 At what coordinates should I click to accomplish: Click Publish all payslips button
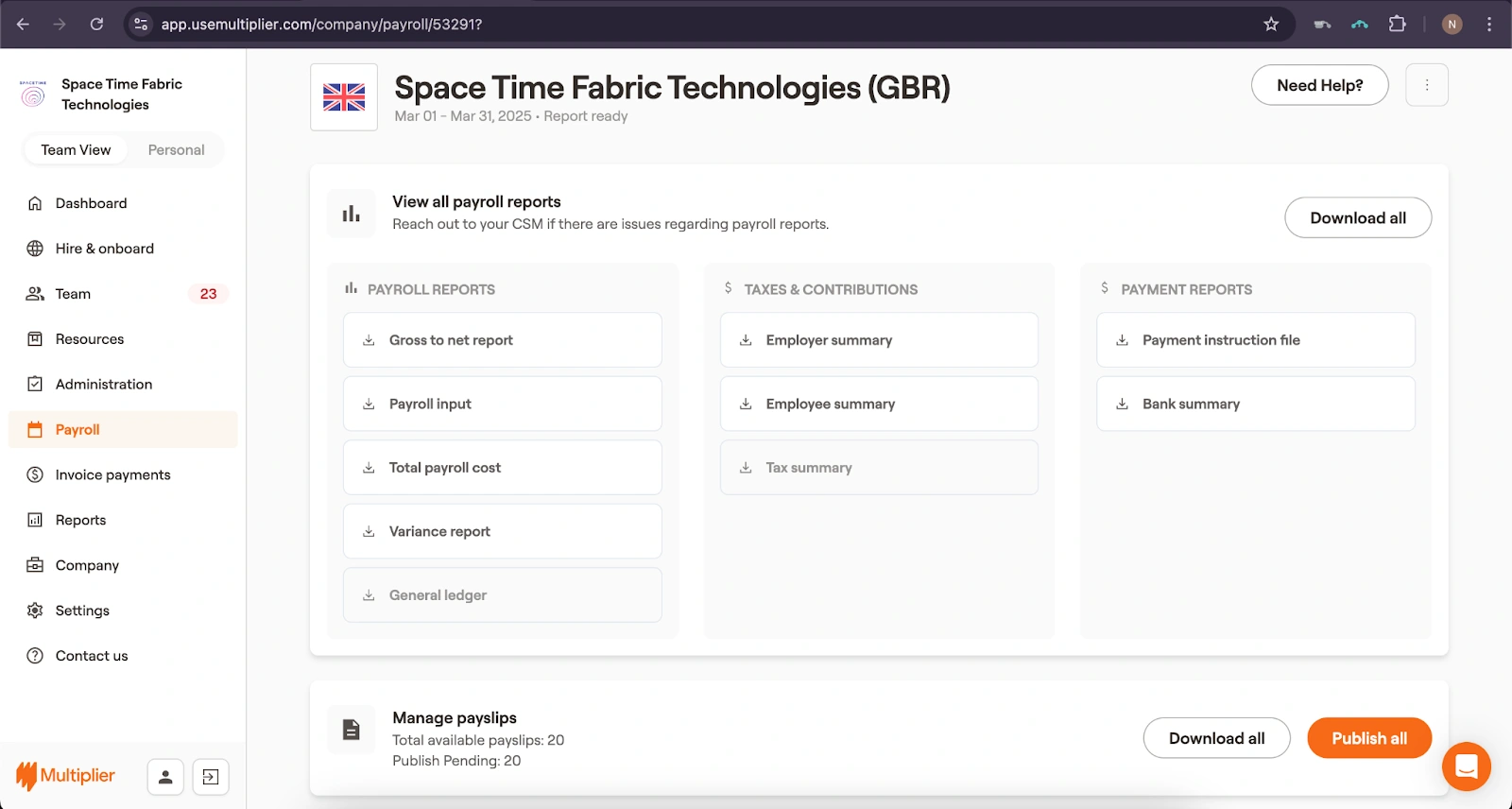[x=1369, y=738]
